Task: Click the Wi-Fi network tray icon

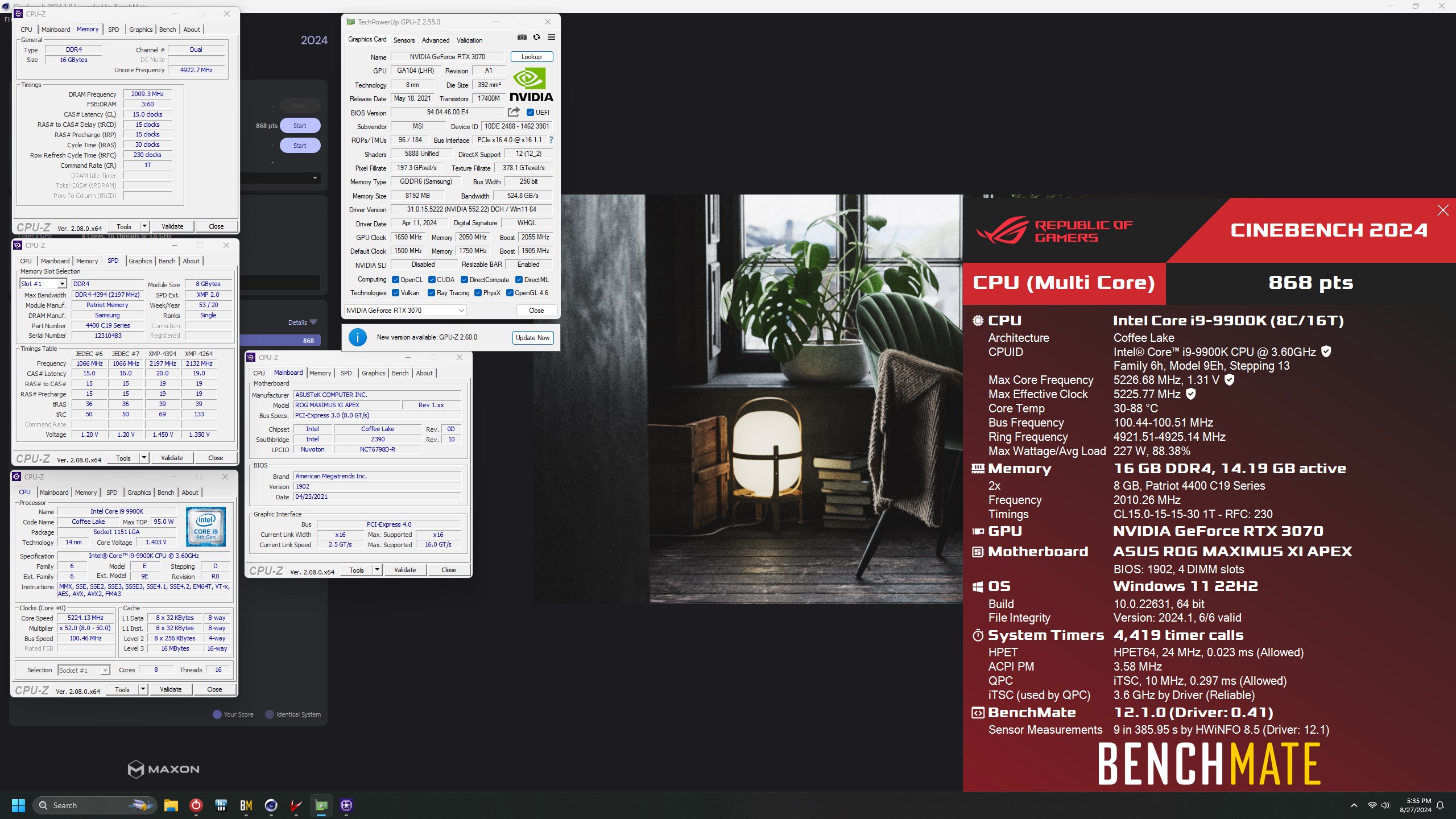Action: pyautogui.click(x=1372, y=805)
